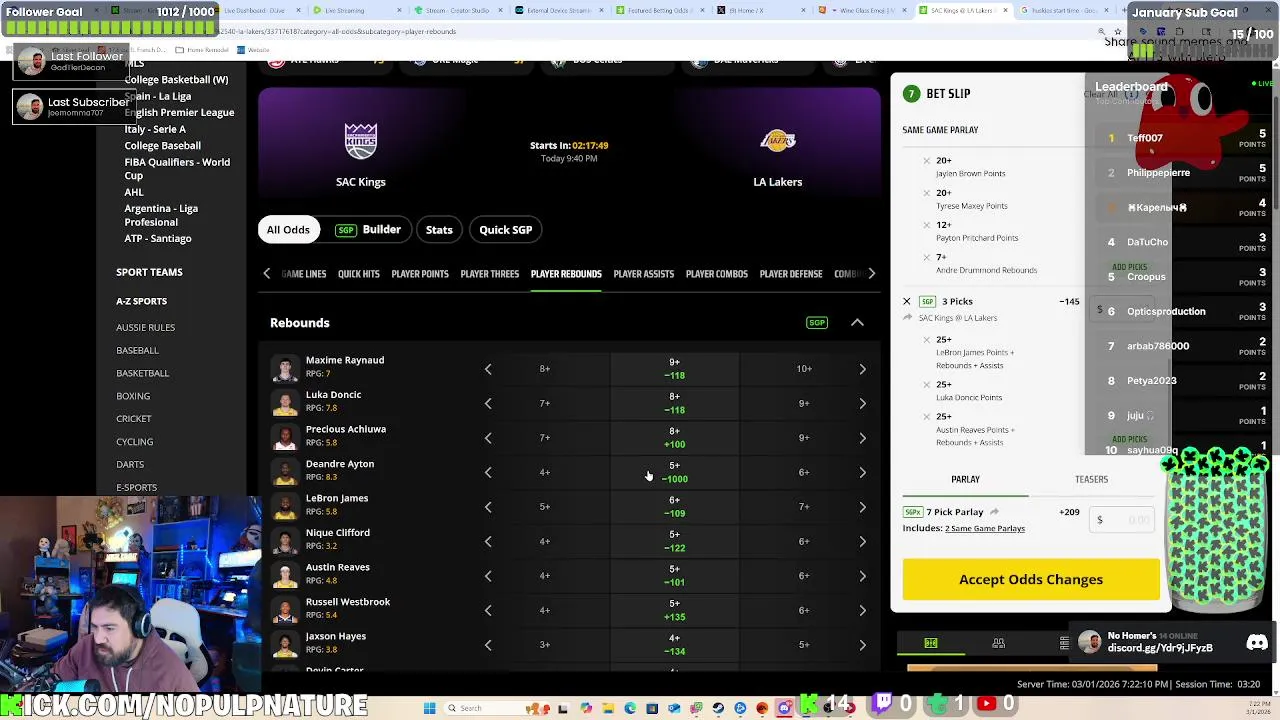Image resolution: width=1280 pixels, height=720 pixels.
Task: Select the Player Assists category tab
Action: tap(644, 274)
